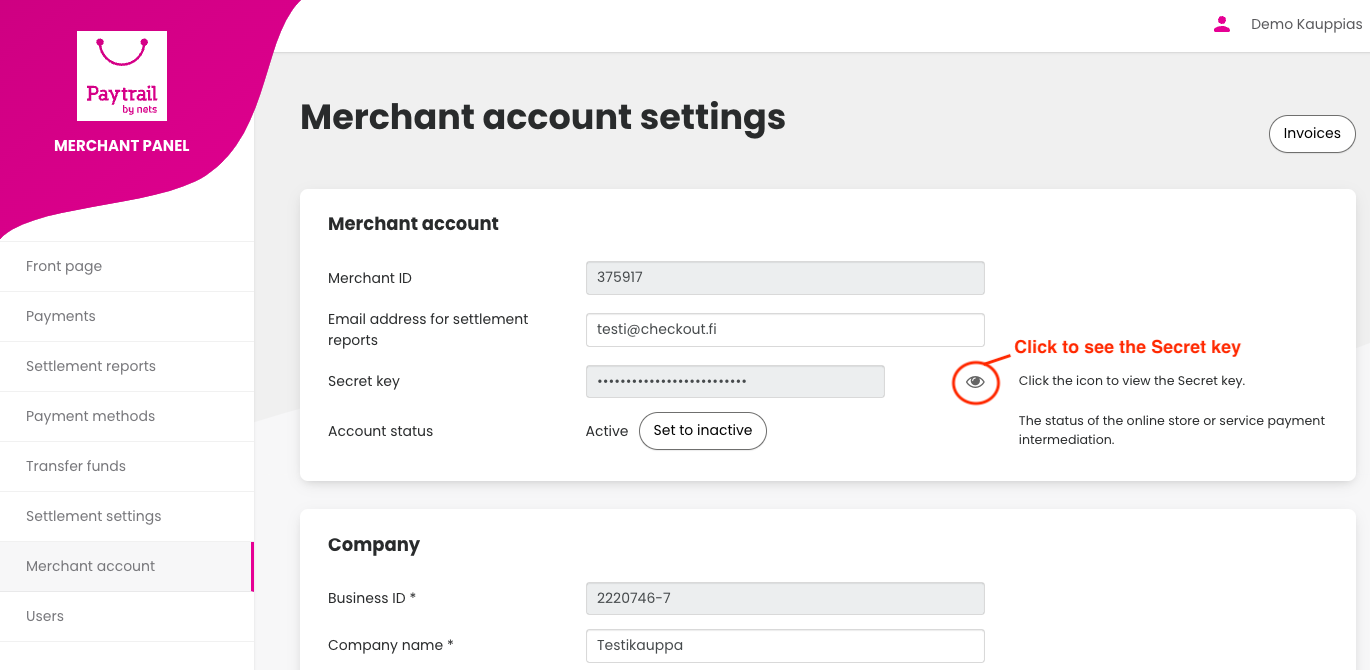Open the Users page
Viewport: 1370px width, 670px height.
[x=45, y=616]
